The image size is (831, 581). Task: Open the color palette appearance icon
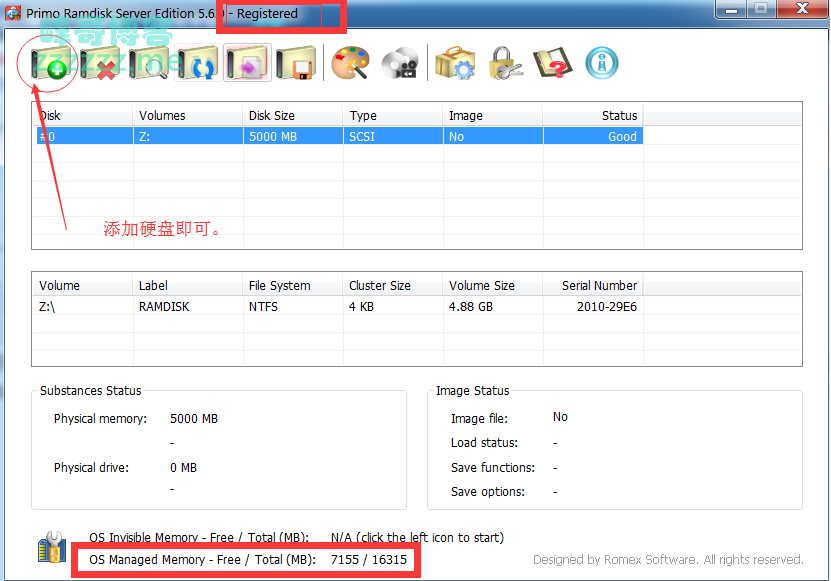click(350, 64)
